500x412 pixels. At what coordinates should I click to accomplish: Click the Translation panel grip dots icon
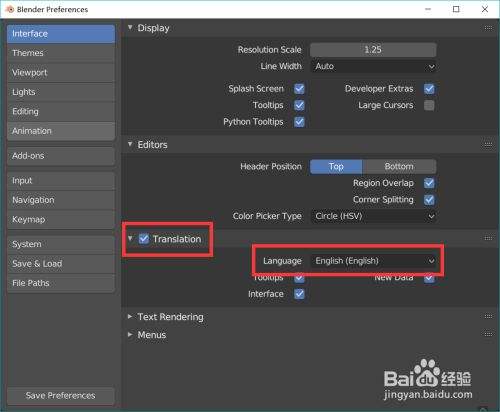tap(488, 238)
